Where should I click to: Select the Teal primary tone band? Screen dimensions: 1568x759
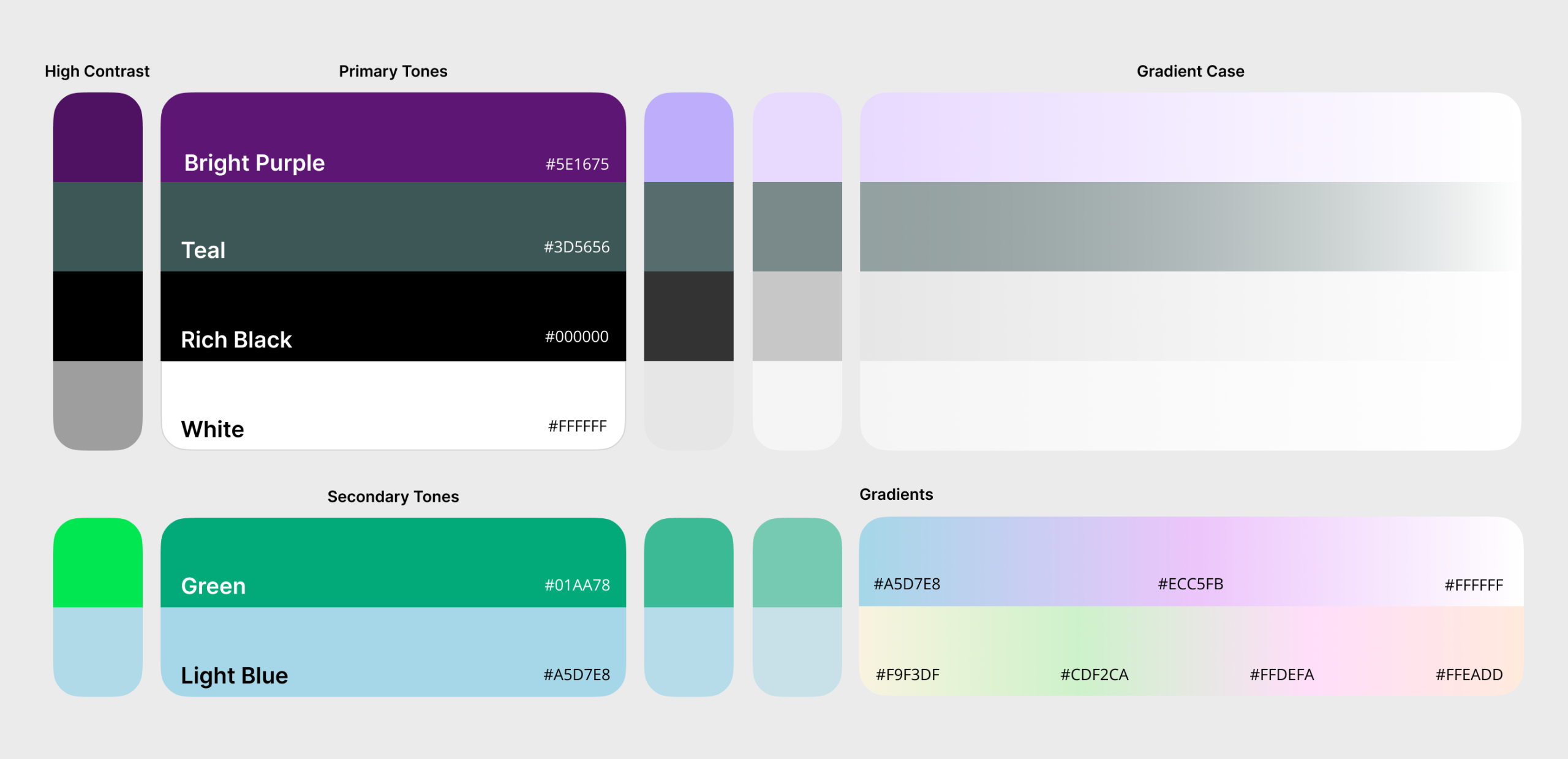tap(393, 226)
